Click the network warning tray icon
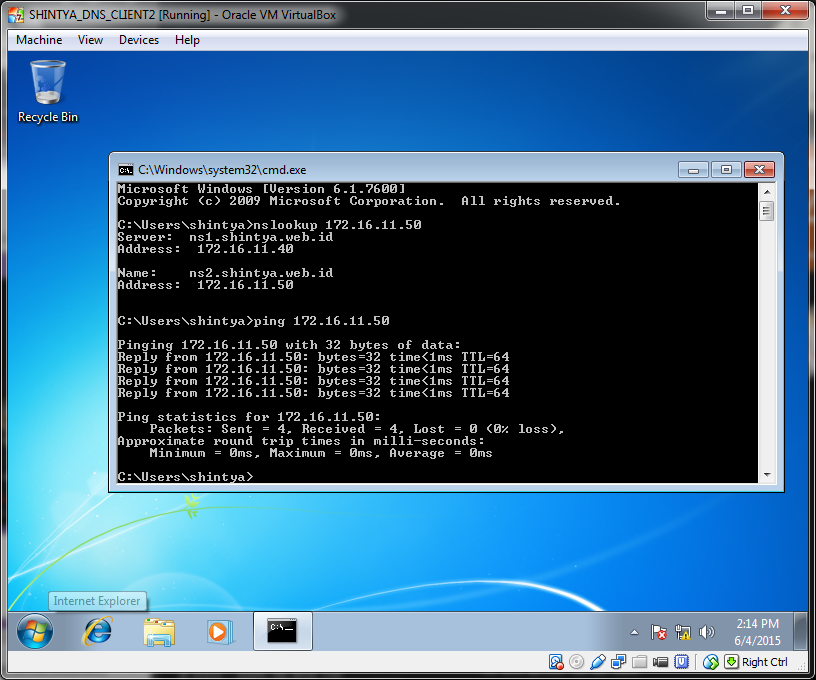The height and width of the screenshot is (680, 816). tap(682, 633)
